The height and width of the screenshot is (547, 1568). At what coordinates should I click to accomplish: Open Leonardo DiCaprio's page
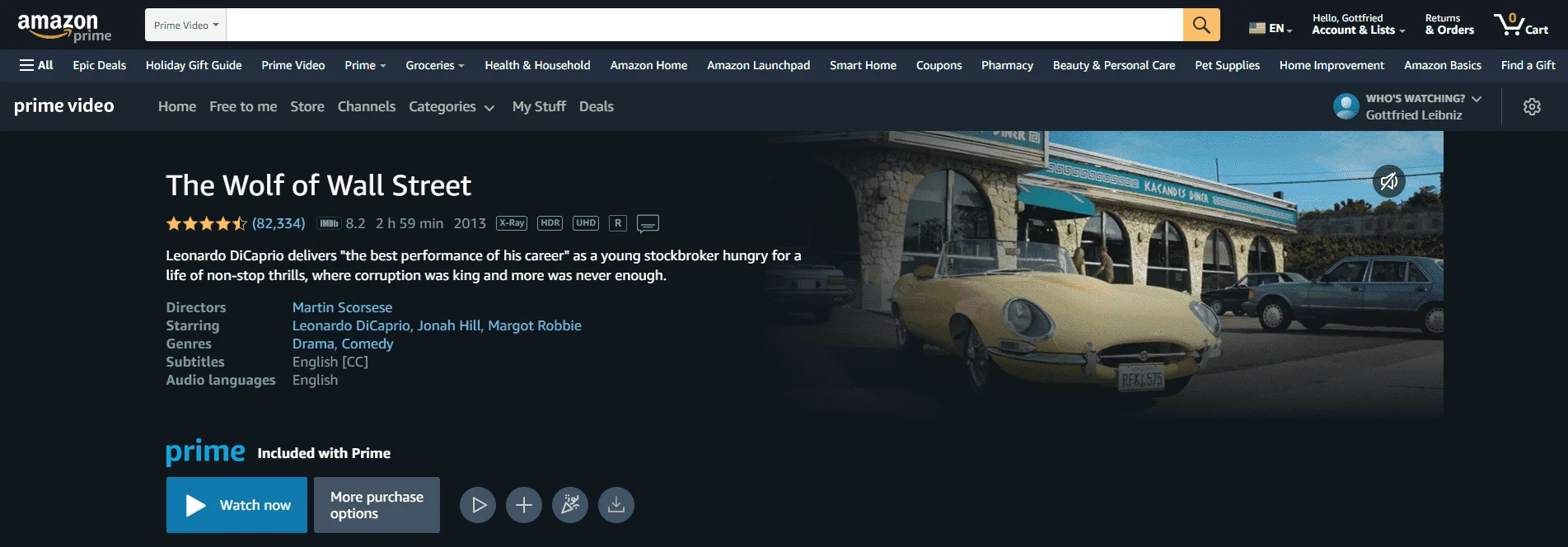click(351, 325)
